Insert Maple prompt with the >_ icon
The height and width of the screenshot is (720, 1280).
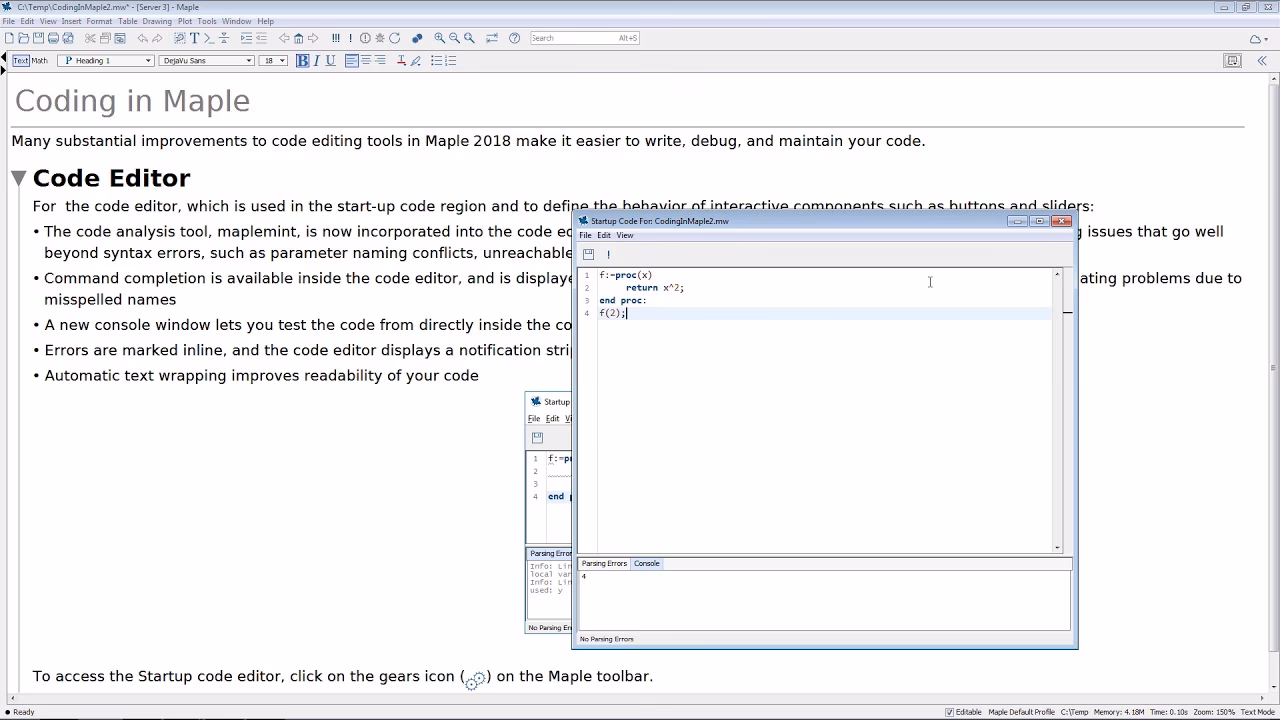[209, 38]
